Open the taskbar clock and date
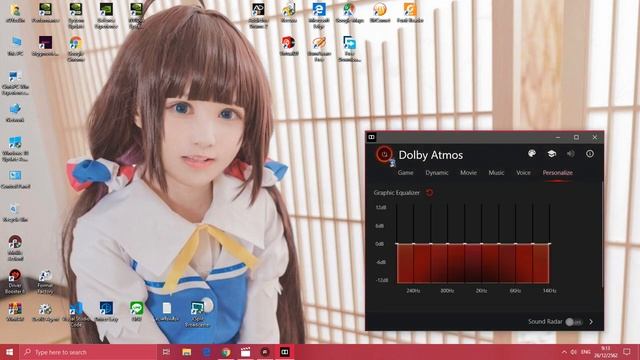This screenshot has height=360, width=640. tap(605, 352)
